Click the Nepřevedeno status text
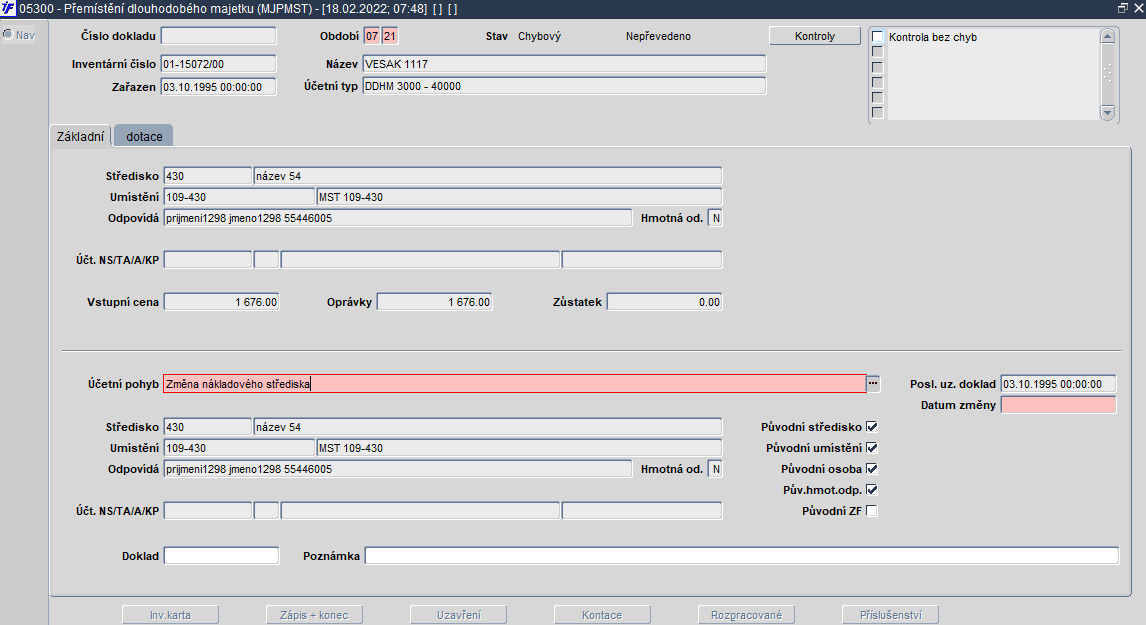This screenshot has height=625, width=1146. point(658,36)
